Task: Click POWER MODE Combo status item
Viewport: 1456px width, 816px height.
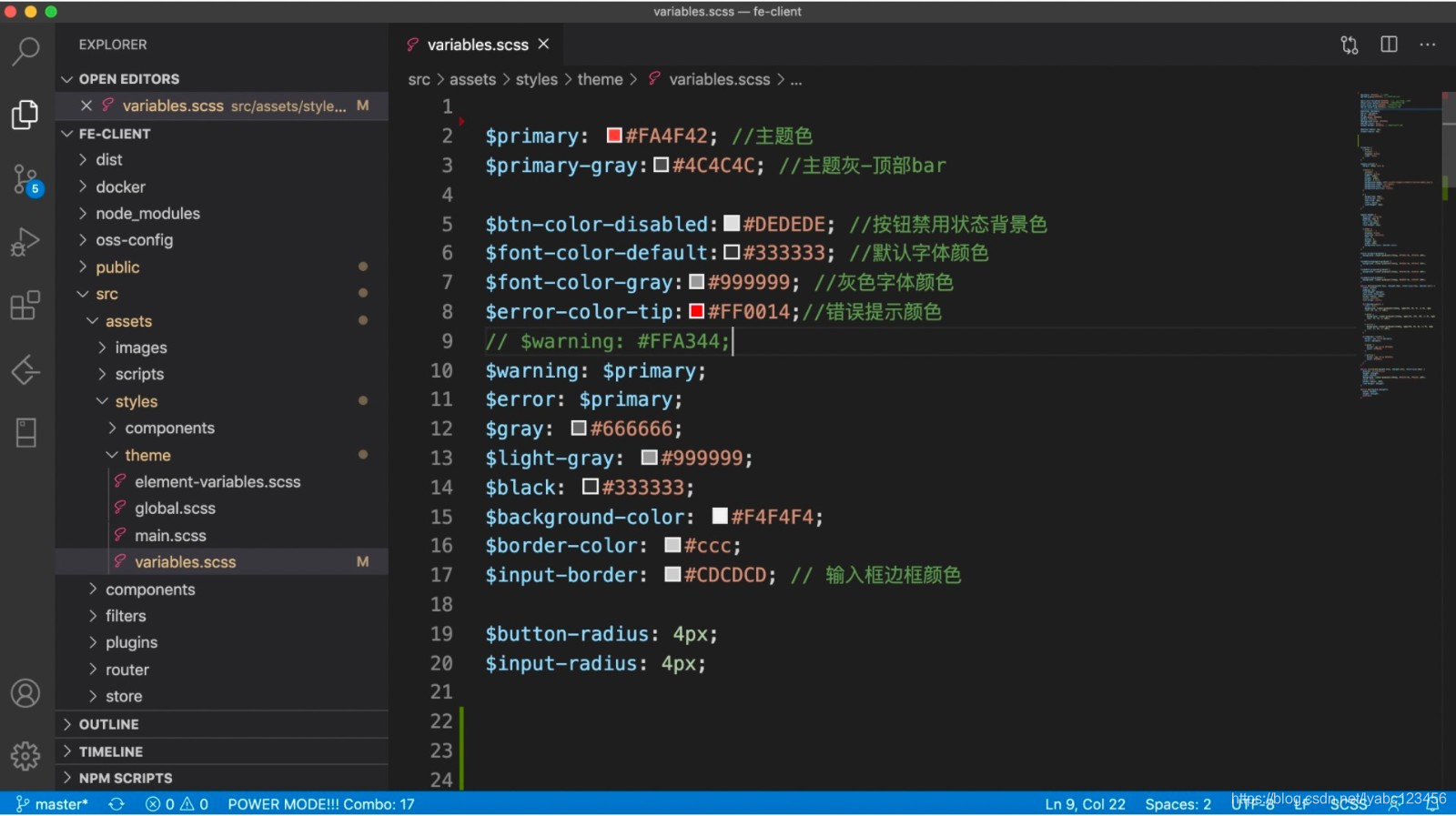Action: click(320, 804)
